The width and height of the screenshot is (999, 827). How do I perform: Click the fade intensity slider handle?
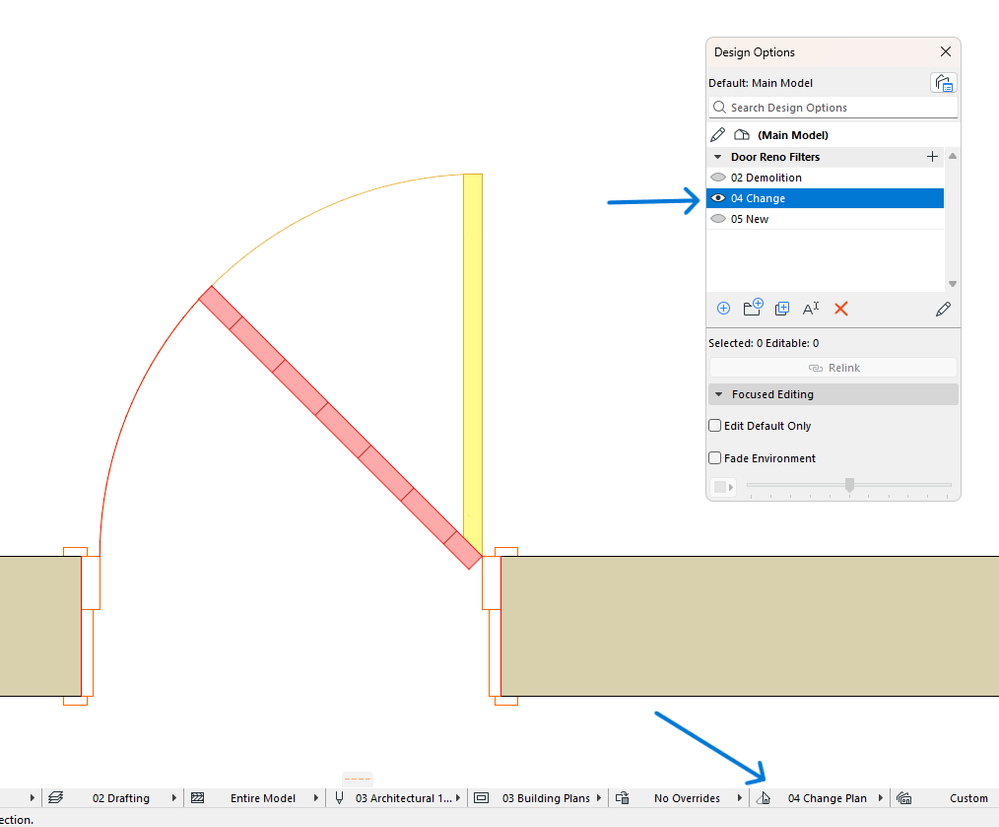849,485
